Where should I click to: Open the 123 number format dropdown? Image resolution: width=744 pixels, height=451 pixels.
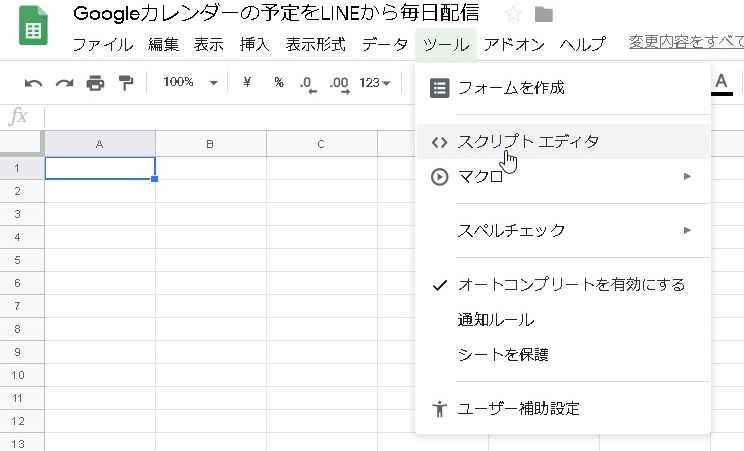click(375, 82)
